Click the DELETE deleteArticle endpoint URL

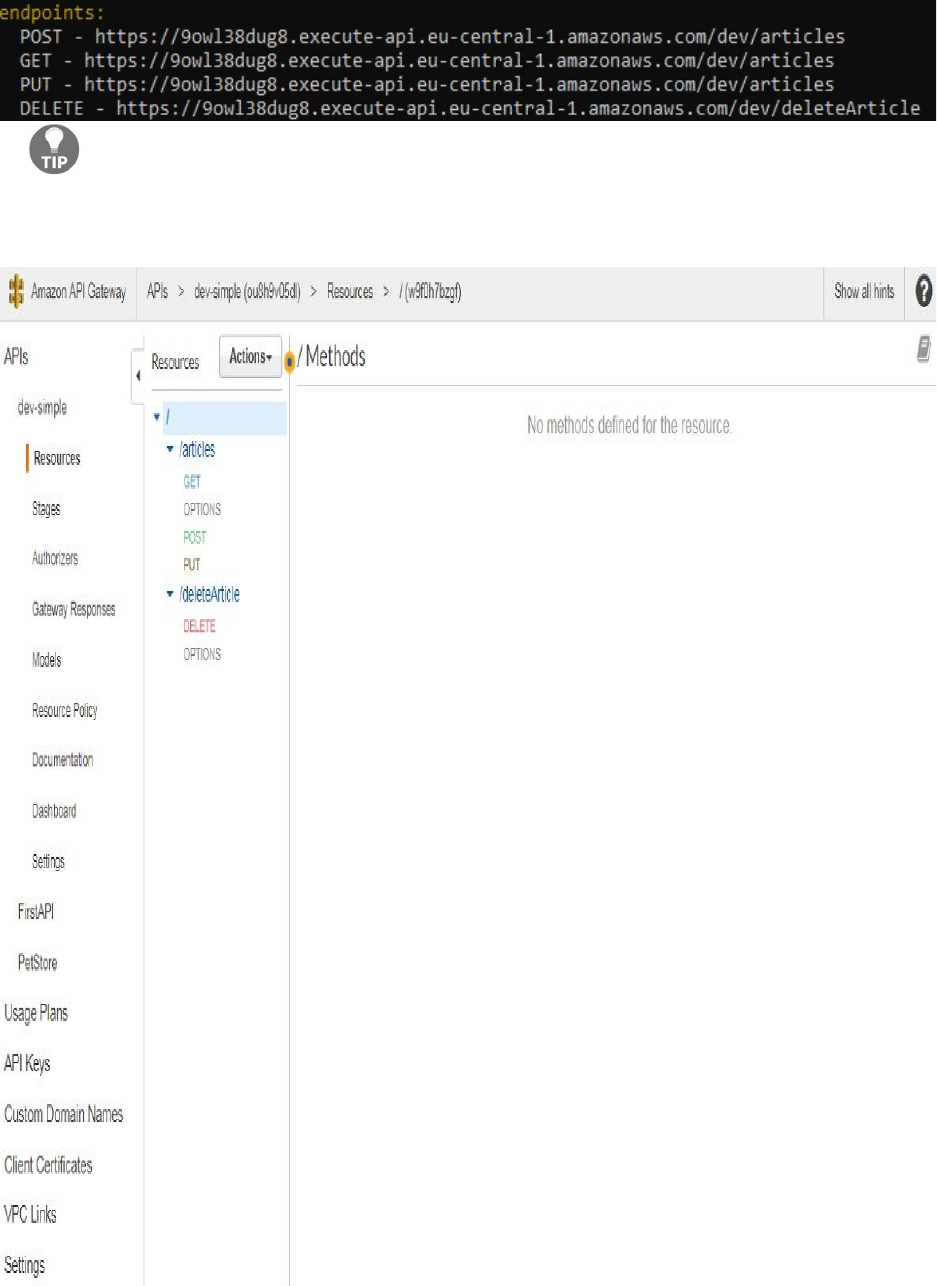(518, 107)
